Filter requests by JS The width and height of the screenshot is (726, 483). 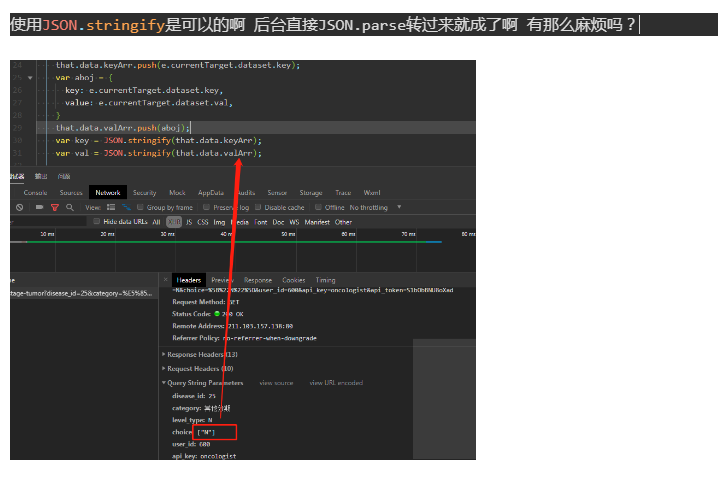click(189, 222)
